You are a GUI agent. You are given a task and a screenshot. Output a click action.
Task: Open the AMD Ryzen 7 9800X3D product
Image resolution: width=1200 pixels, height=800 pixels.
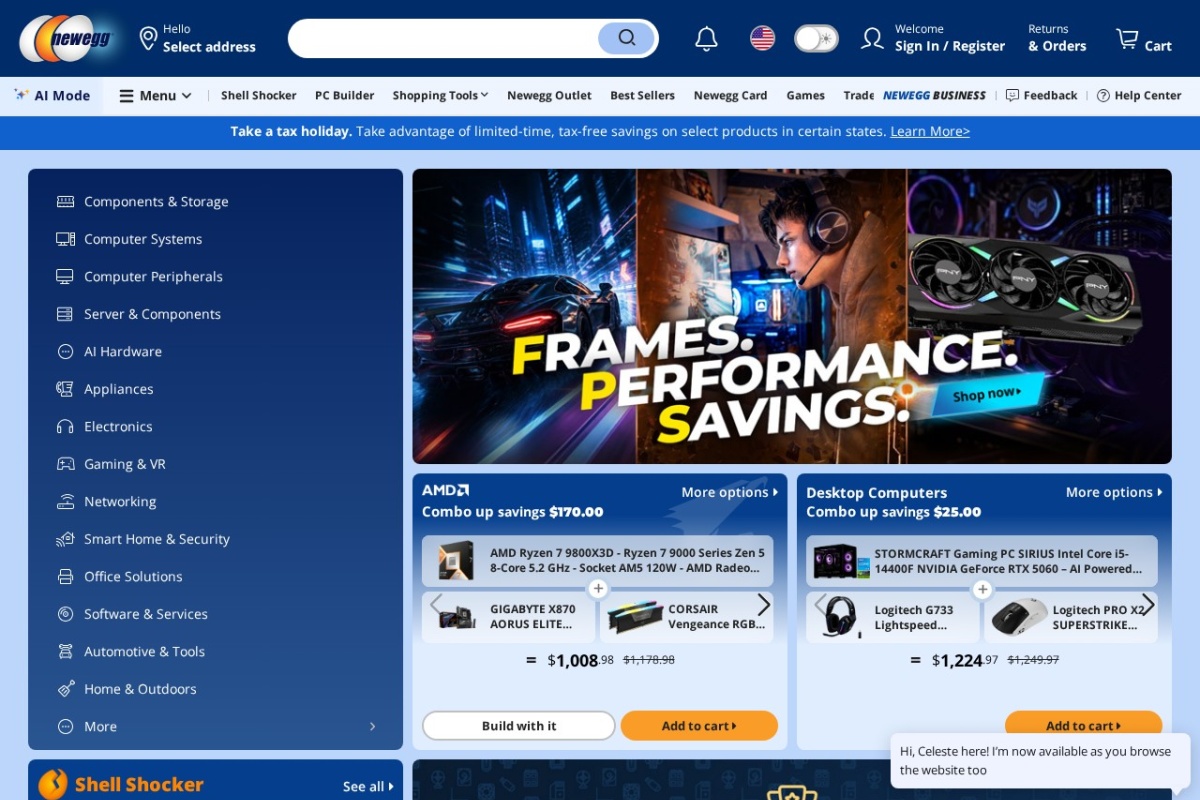pos(597,561)
